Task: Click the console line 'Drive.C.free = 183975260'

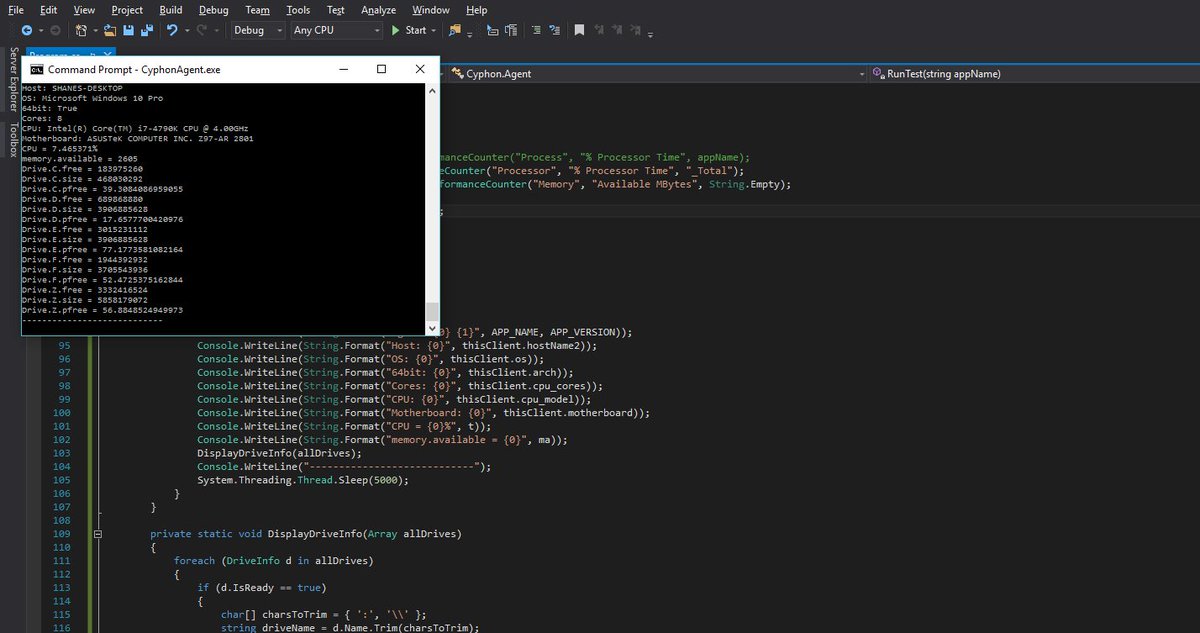Action: pyautogui.click(x=82, y=168)
